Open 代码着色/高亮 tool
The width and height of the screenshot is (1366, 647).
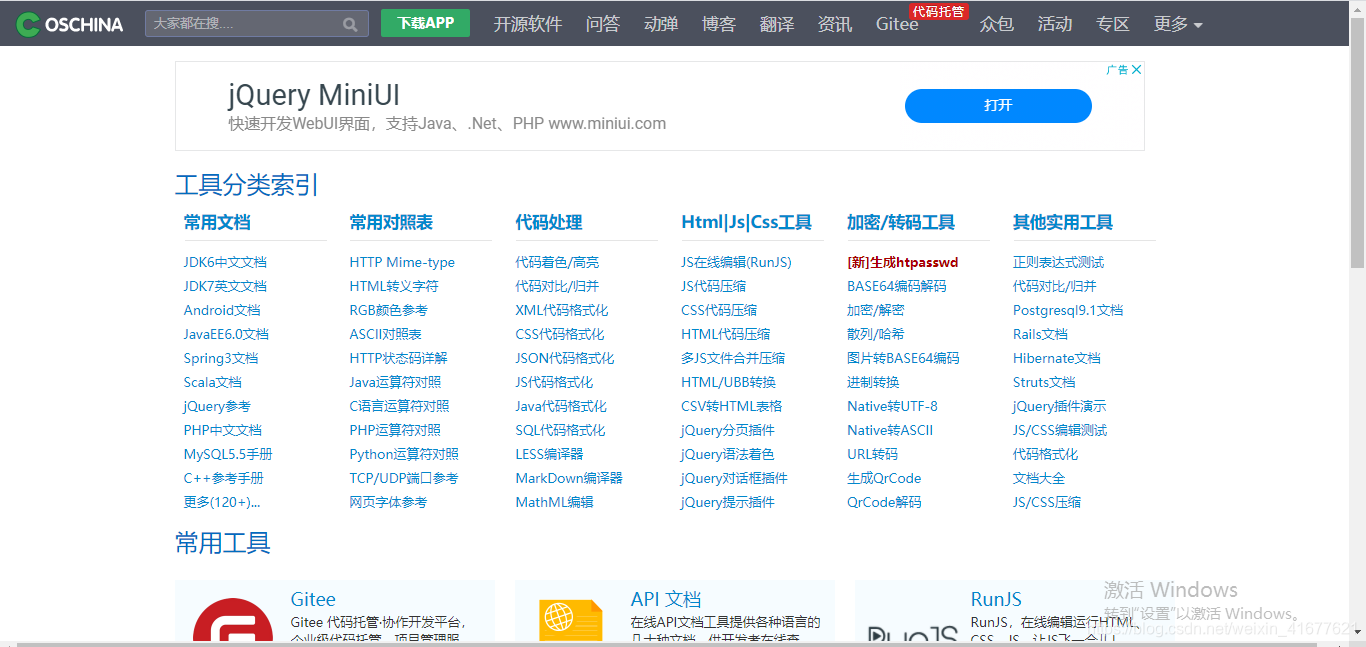557,262
